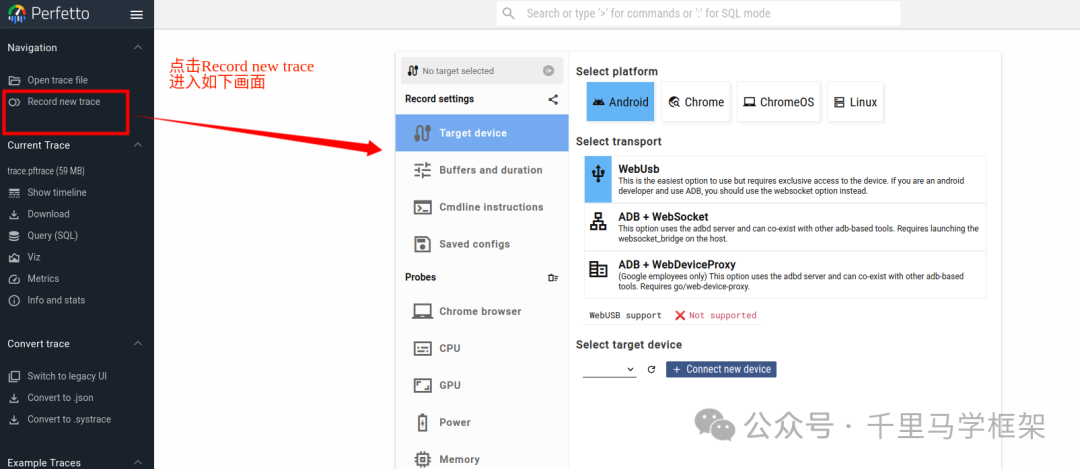Click the Linux platform icon
This screenshot has width=1080, height=469.
(x=839, y=102)
